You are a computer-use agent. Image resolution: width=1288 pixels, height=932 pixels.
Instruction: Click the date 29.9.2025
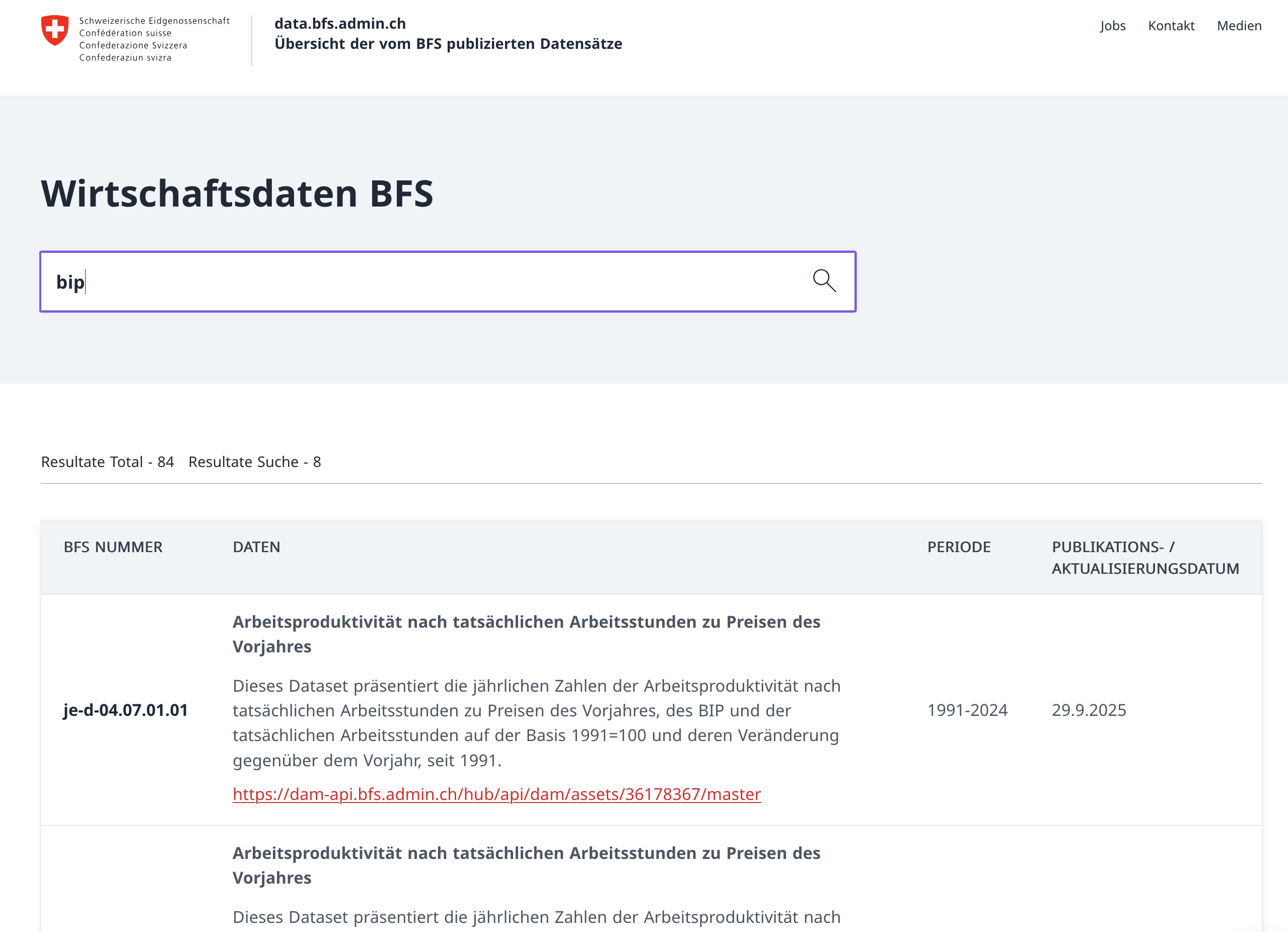point(1088,710)
